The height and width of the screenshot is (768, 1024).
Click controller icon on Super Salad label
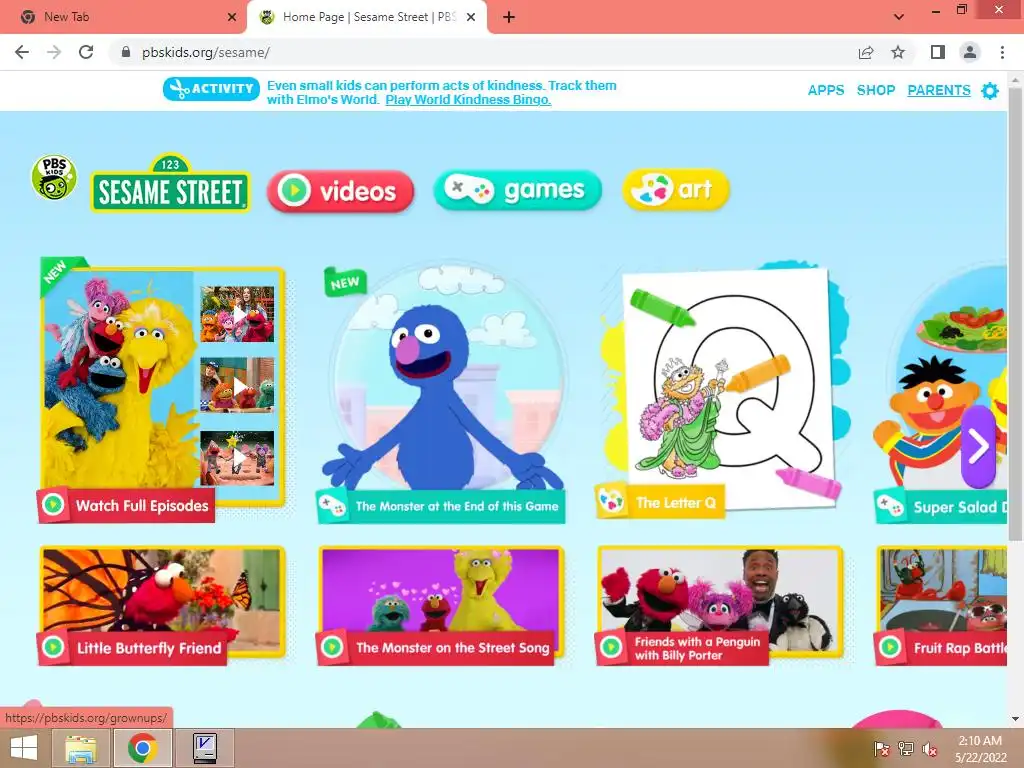pos(890,505)
